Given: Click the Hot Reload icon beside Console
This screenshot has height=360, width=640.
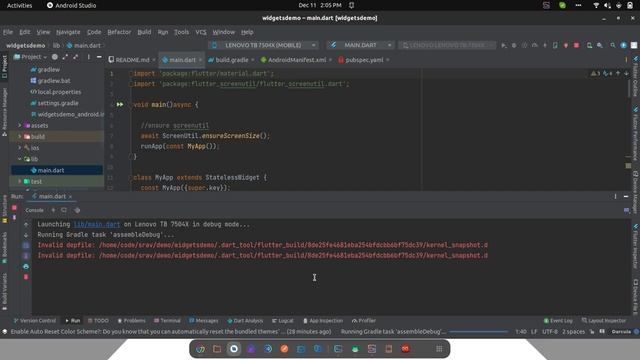Looking at the screenshot, I should click(x=53, y=210).
